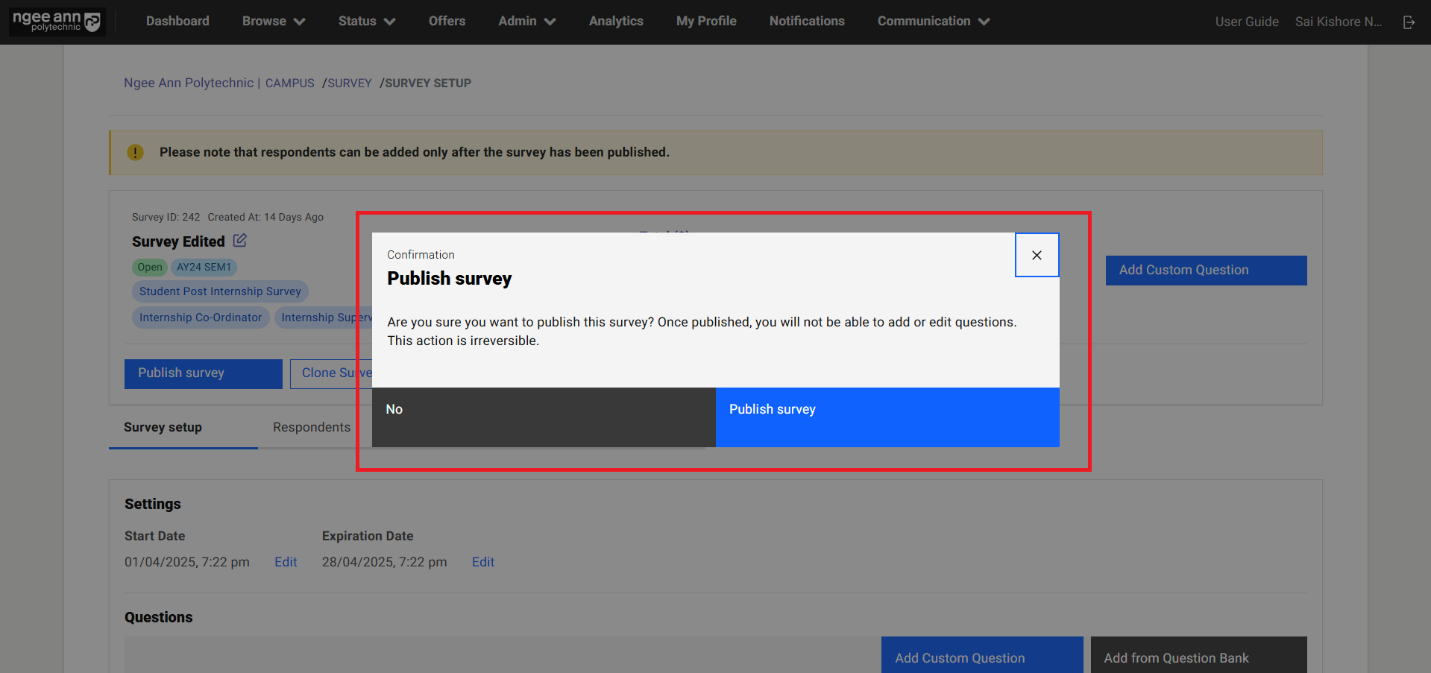Click the yellow warning icon in notice banner

(x=135, y=153)
